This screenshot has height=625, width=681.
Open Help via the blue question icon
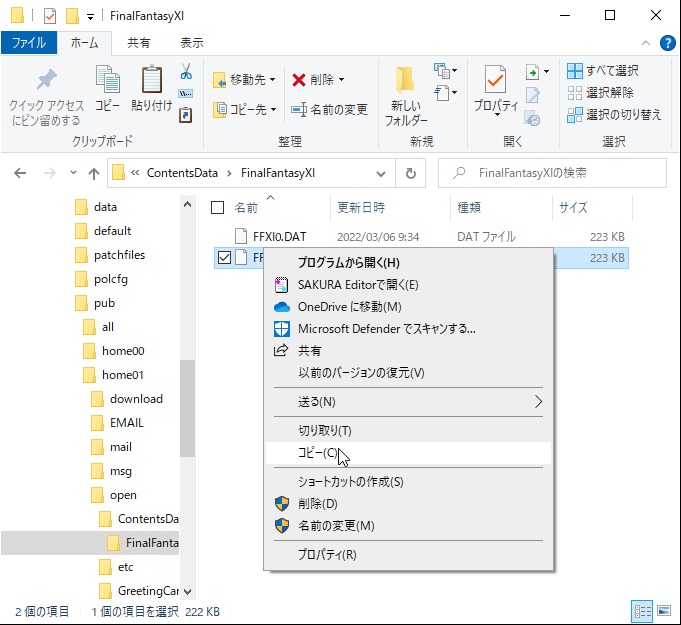(667, 43)
